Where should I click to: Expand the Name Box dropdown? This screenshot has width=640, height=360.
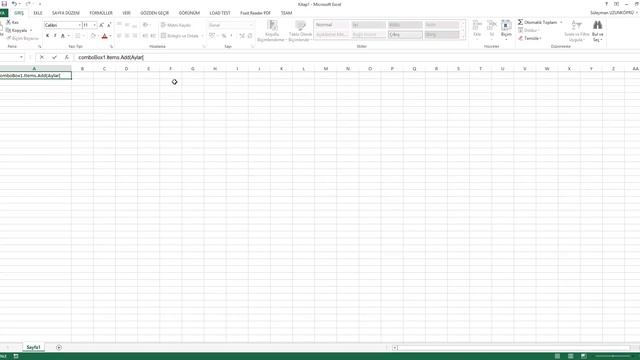21,58
